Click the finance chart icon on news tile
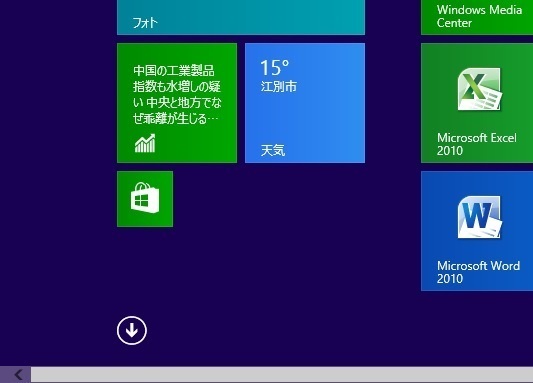The height and width of the screenshot is (383, 533). coord(145,143)
